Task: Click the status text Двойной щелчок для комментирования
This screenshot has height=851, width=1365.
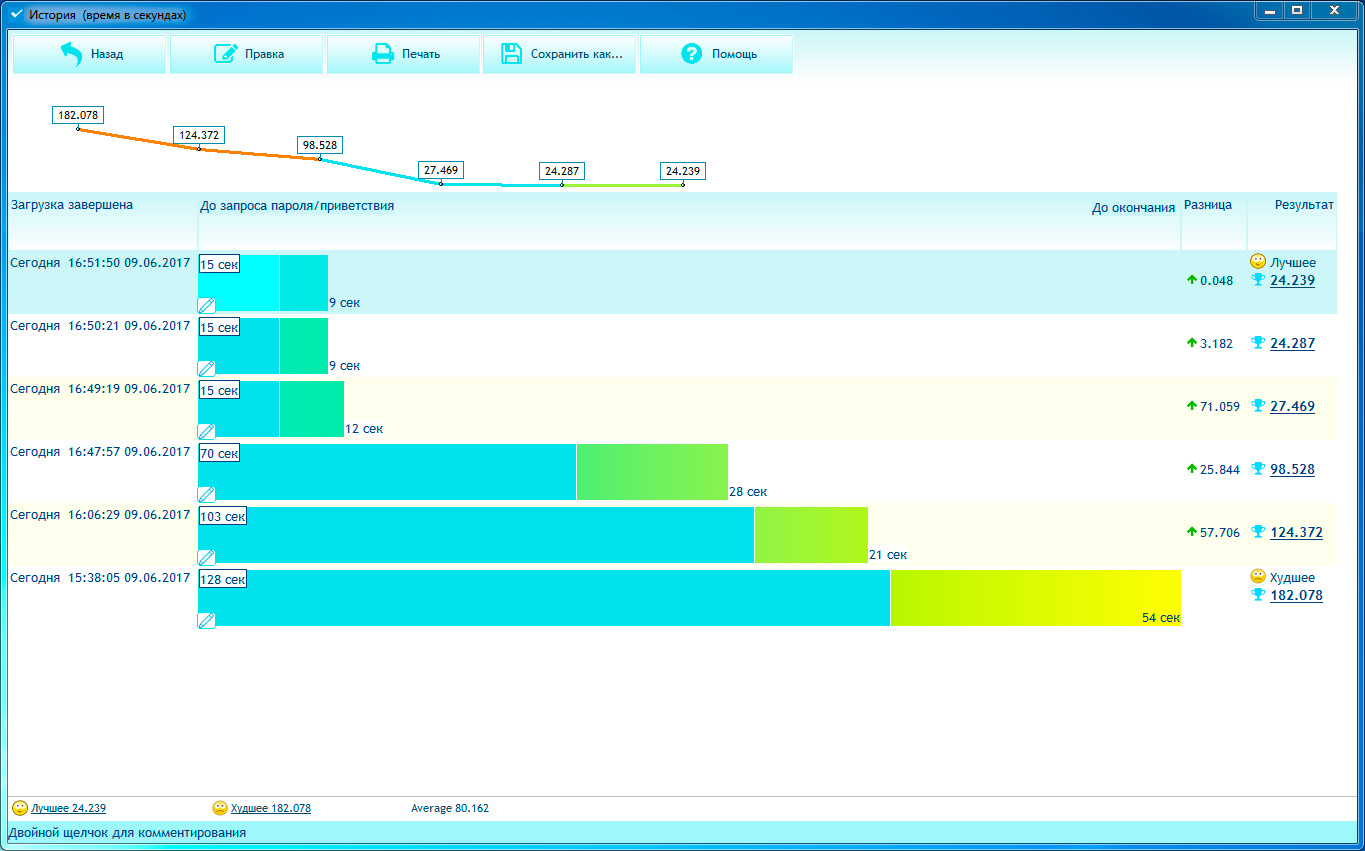Action: [x=127, y=832]
